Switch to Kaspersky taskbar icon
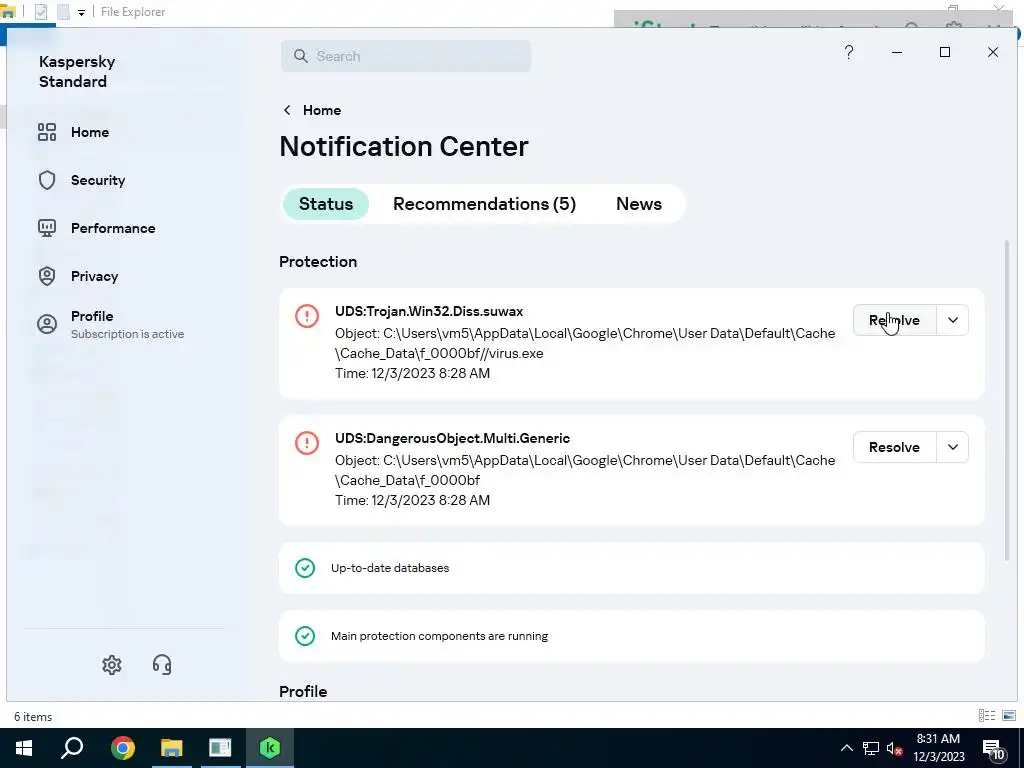Screen dimensions: 1024x768 [270, 748]
